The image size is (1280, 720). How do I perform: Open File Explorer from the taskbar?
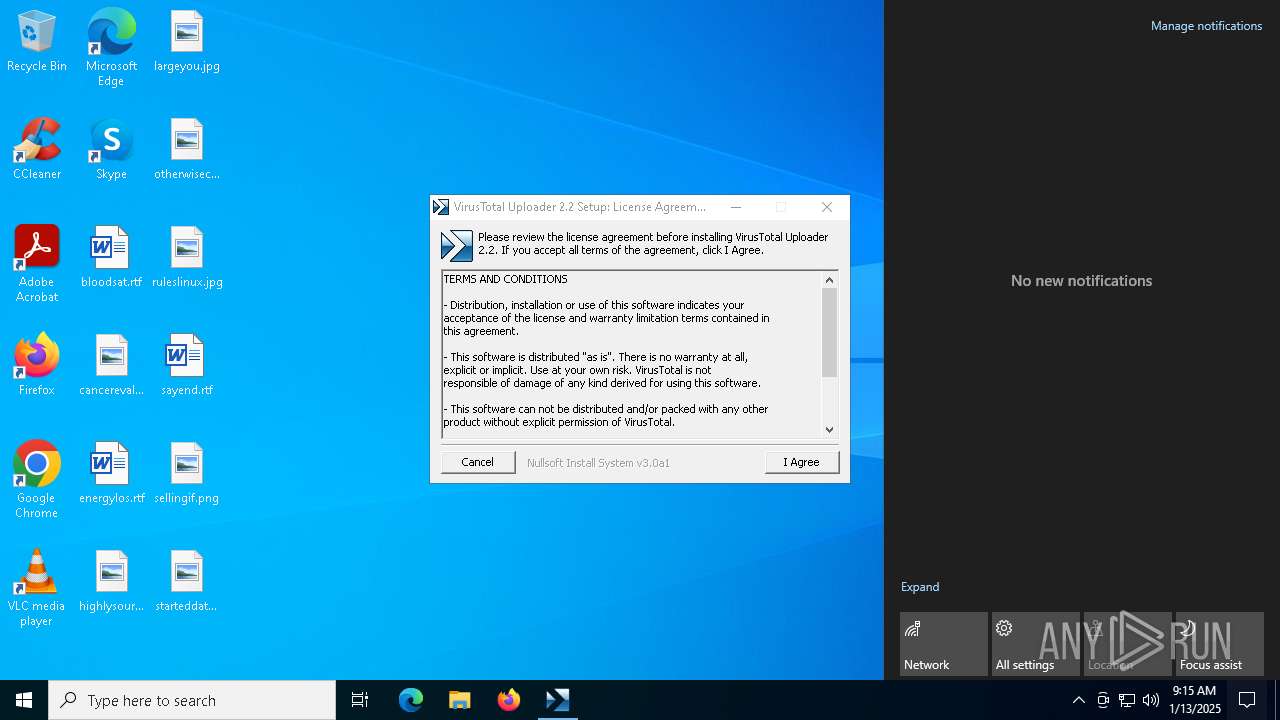tap(460, 700)
